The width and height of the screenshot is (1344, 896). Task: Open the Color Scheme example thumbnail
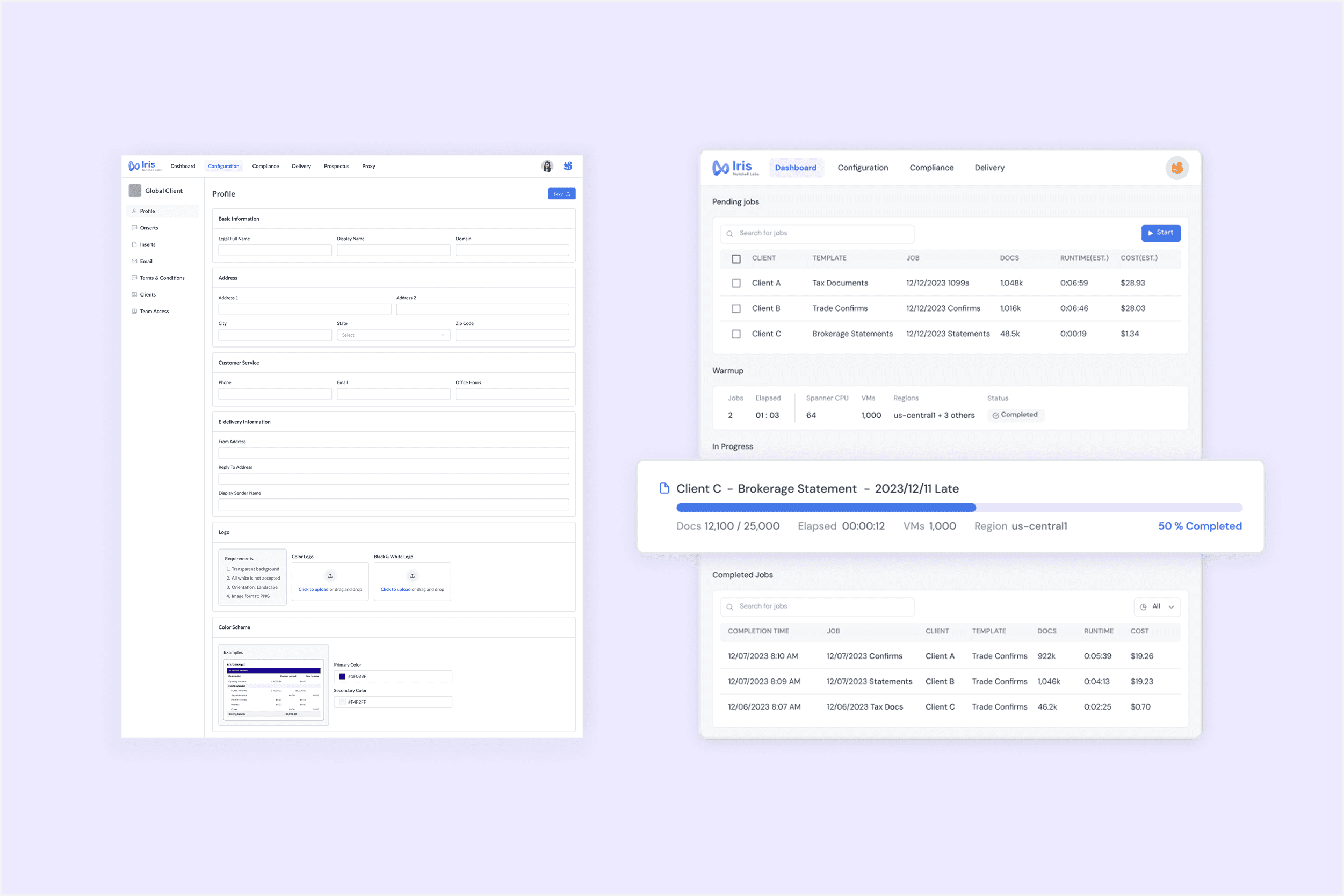274,690
